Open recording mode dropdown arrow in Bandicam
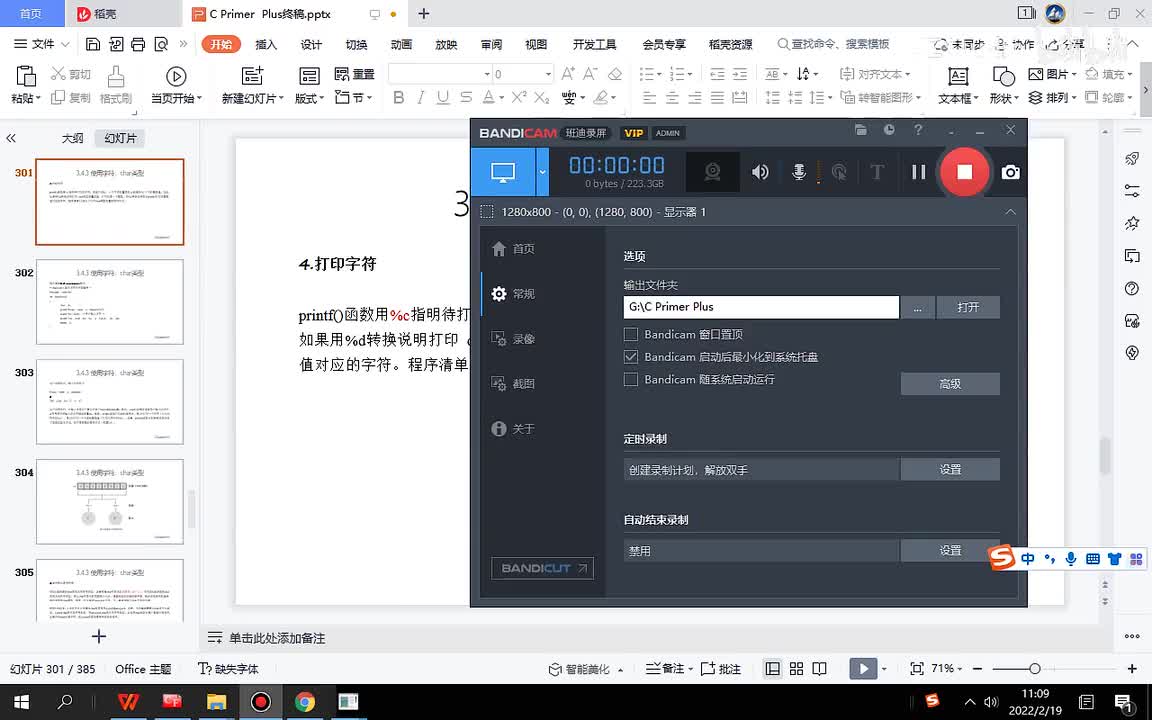 542,172
